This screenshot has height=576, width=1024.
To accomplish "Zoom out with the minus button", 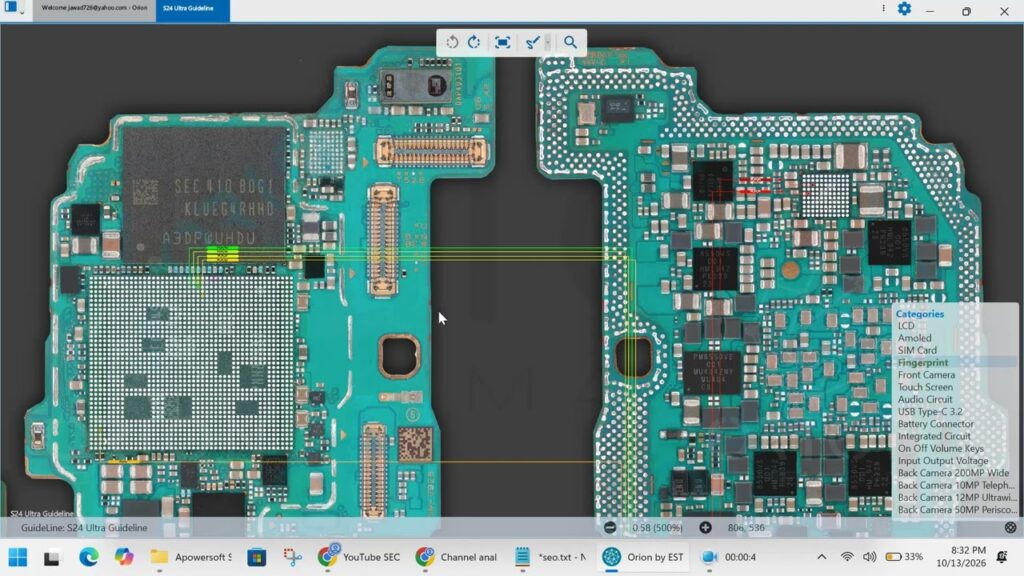I will pos(610,528).
